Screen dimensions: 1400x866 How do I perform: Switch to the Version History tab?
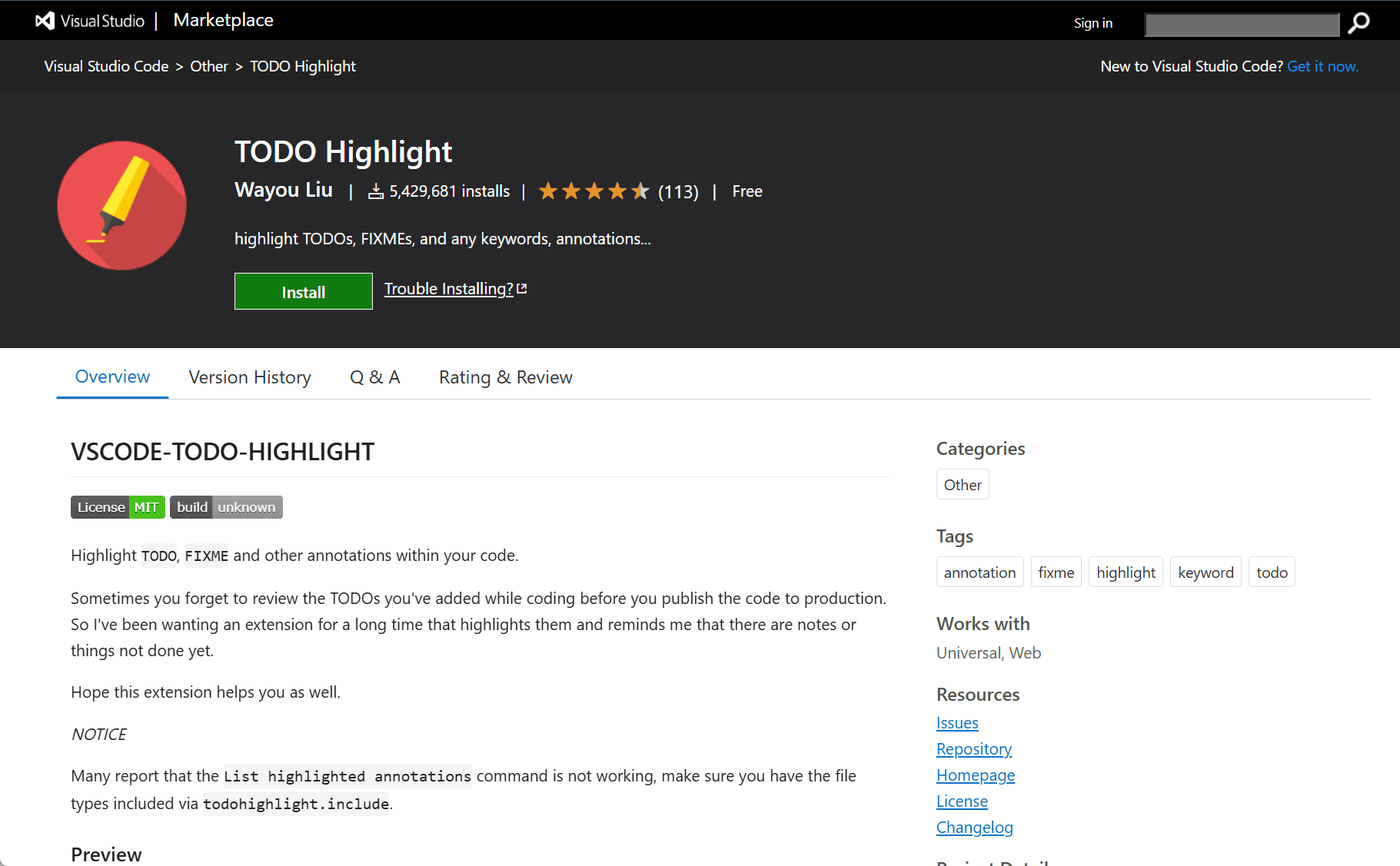click(x=250, y=377)
